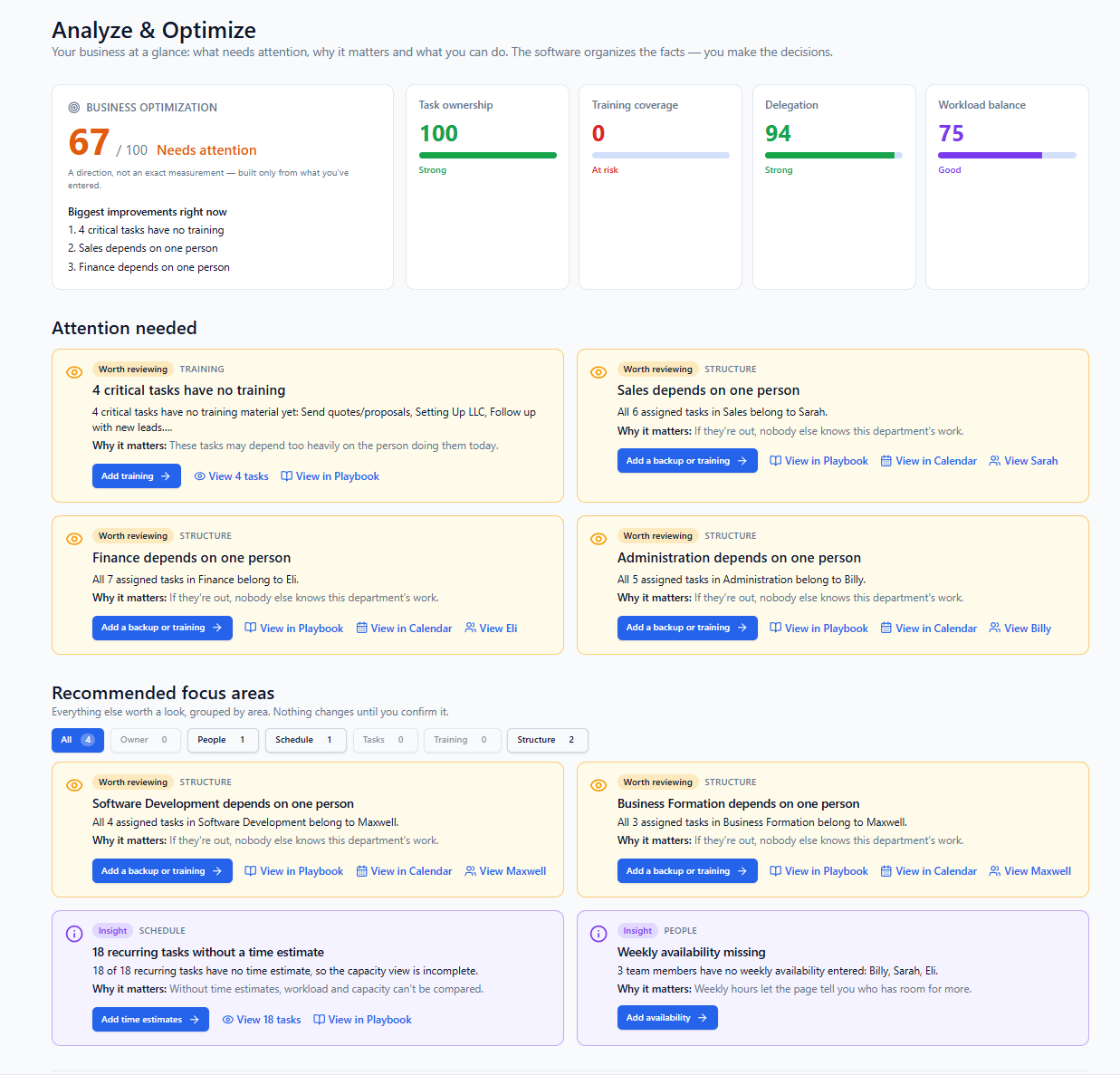1120x1075 pixels.
Task: Open 'View in Playbook' on recurring tasks card
Action: point(362,1020)
